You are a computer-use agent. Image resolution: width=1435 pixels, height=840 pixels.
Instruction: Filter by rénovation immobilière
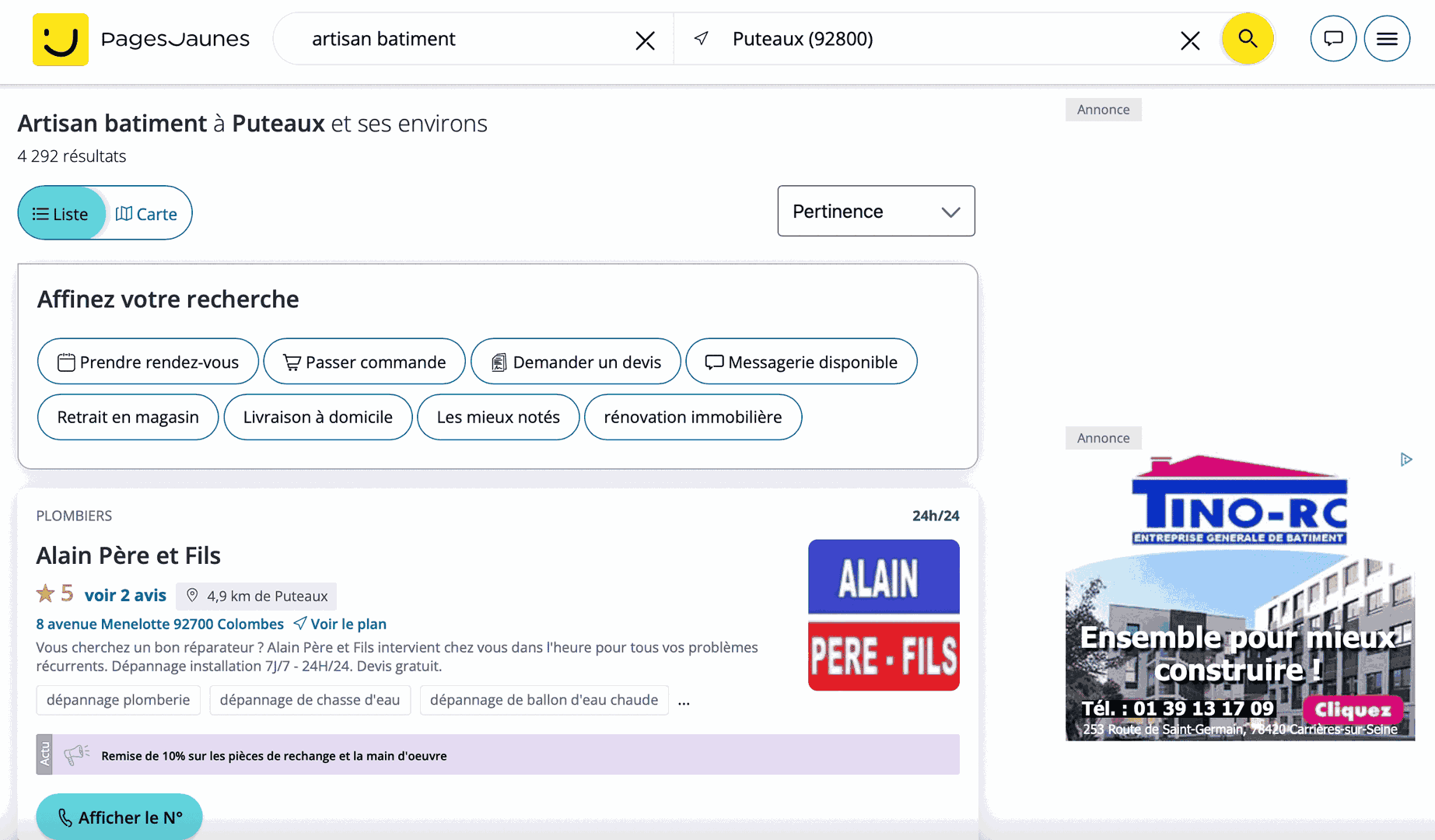point(692,417)
